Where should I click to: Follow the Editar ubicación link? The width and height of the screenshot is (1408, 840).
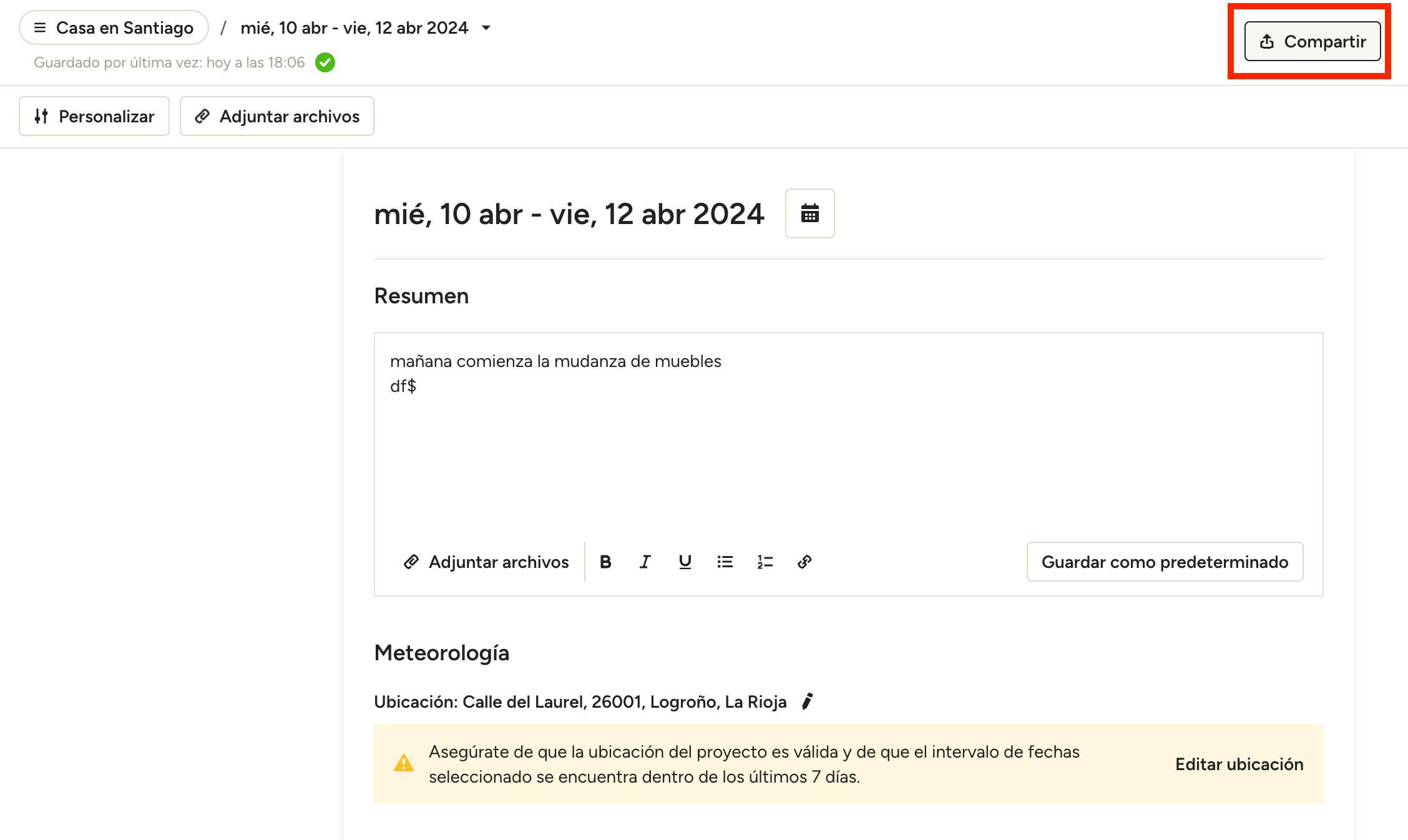pyautogui.click(x=1239, y=764)
